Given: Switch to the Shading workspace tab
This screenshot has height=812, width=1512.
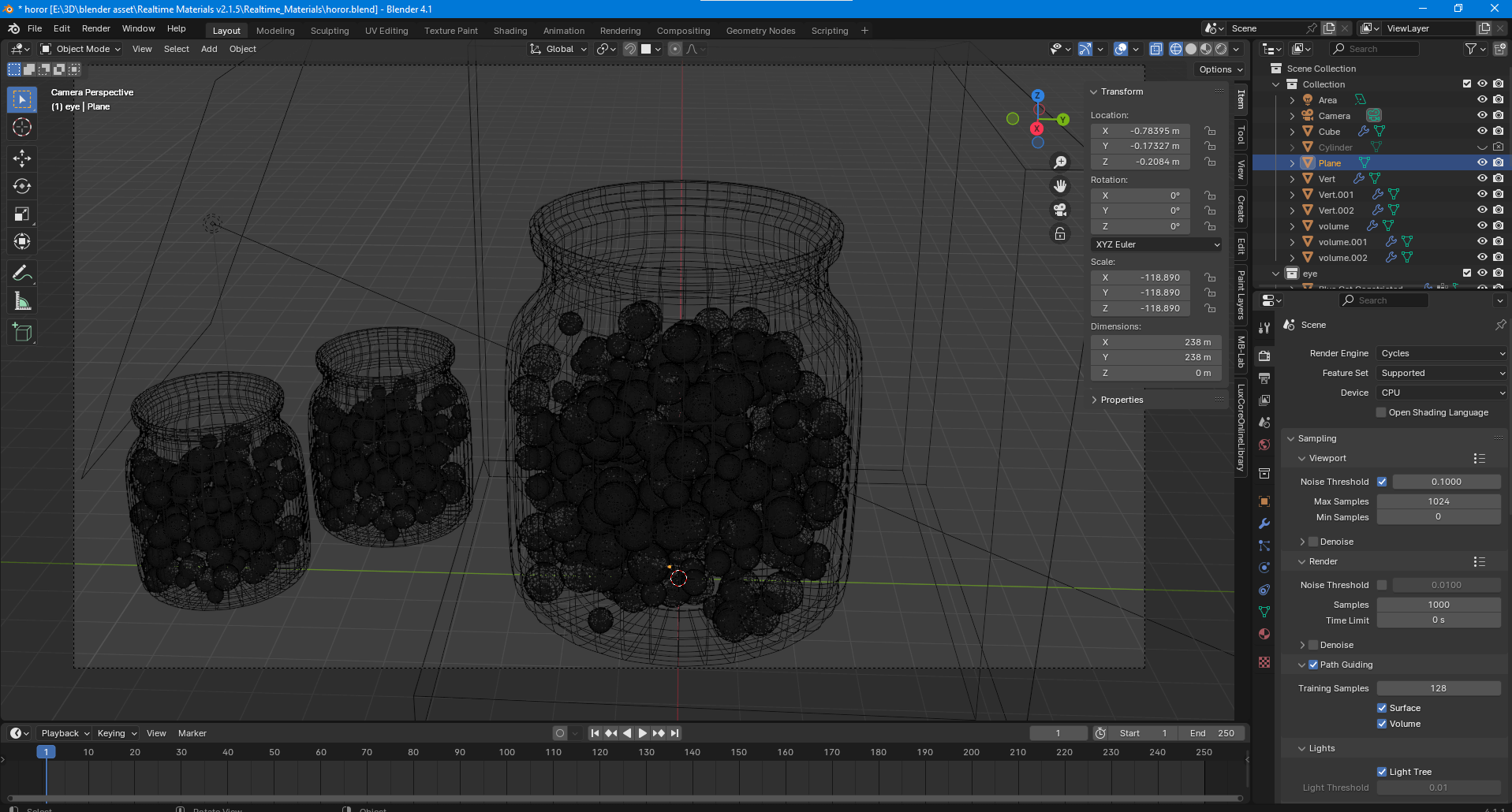Looking at the screenshot, I should (510, 31).
